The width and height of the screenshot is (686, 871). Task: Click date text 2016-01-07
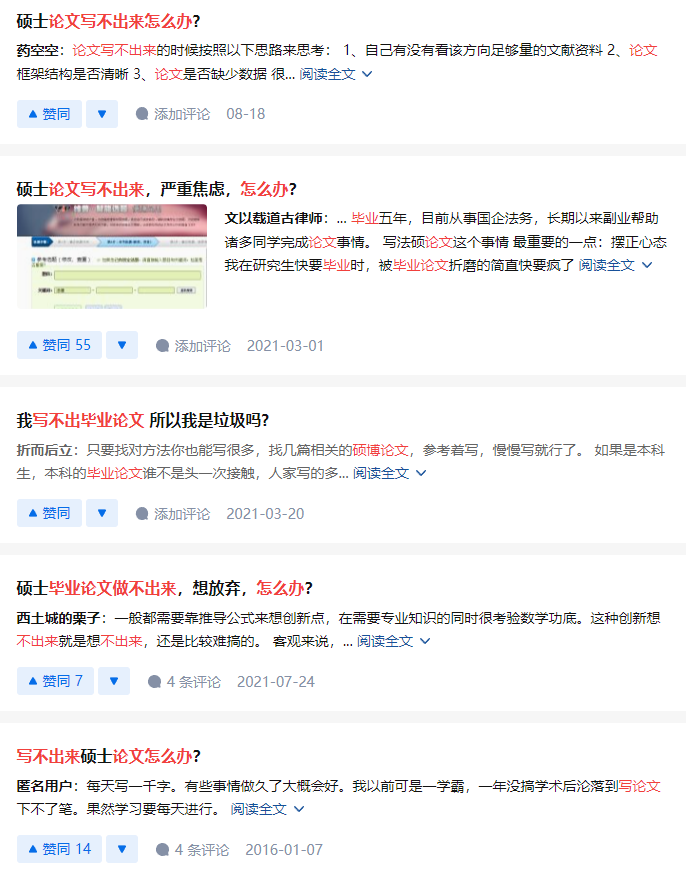284,849
